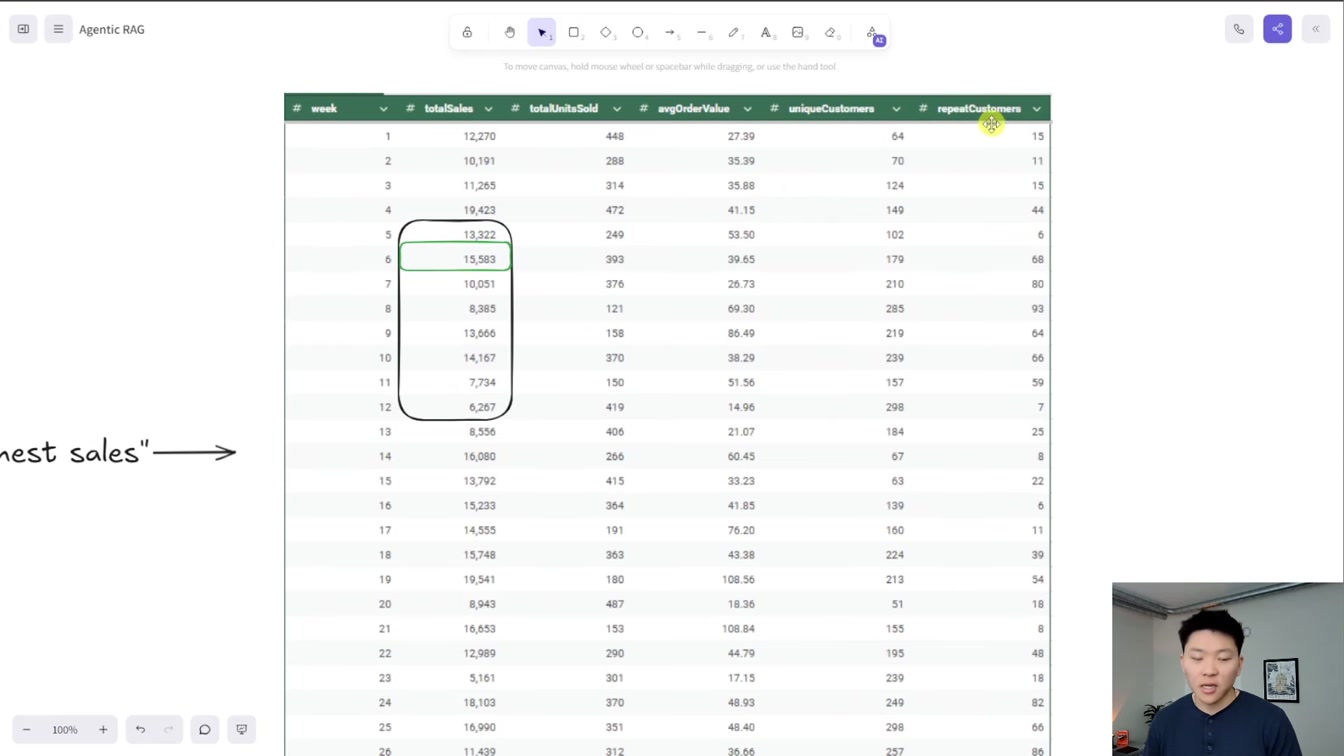1344x756 pixels.
Task: Open the purple Share button
Action: pos(1277,29)
